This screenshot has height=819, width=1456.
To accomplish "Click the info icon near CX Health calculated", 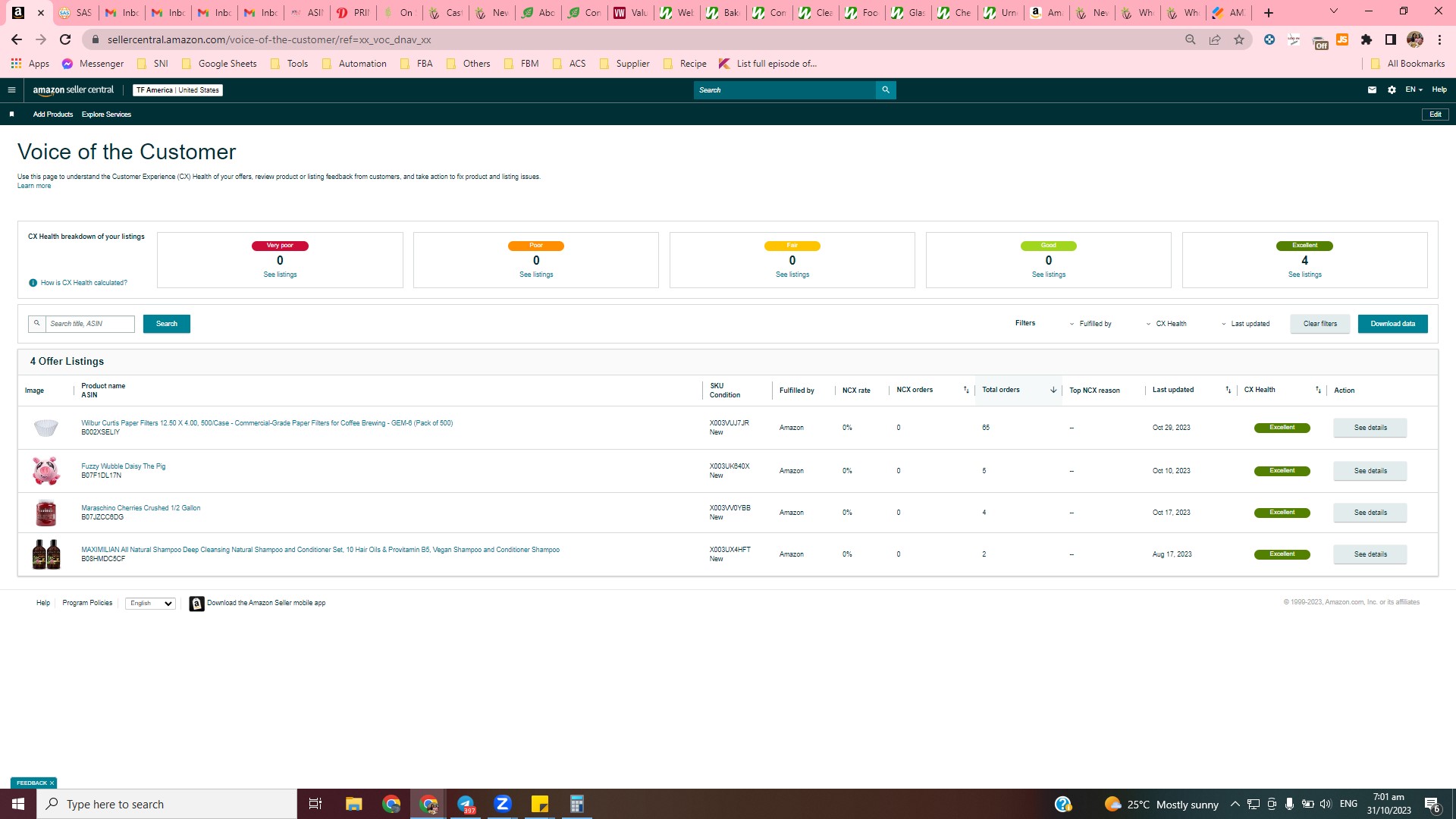I will 33,283.
